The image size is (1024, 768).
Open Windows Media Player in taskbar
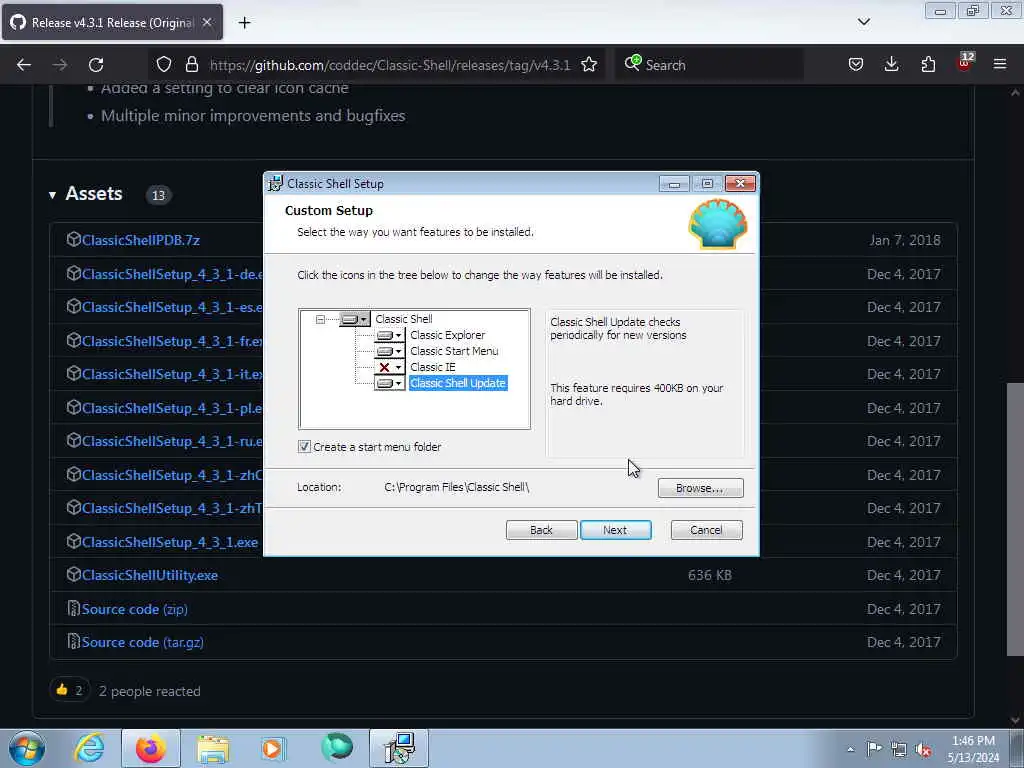tap(273, 748)
